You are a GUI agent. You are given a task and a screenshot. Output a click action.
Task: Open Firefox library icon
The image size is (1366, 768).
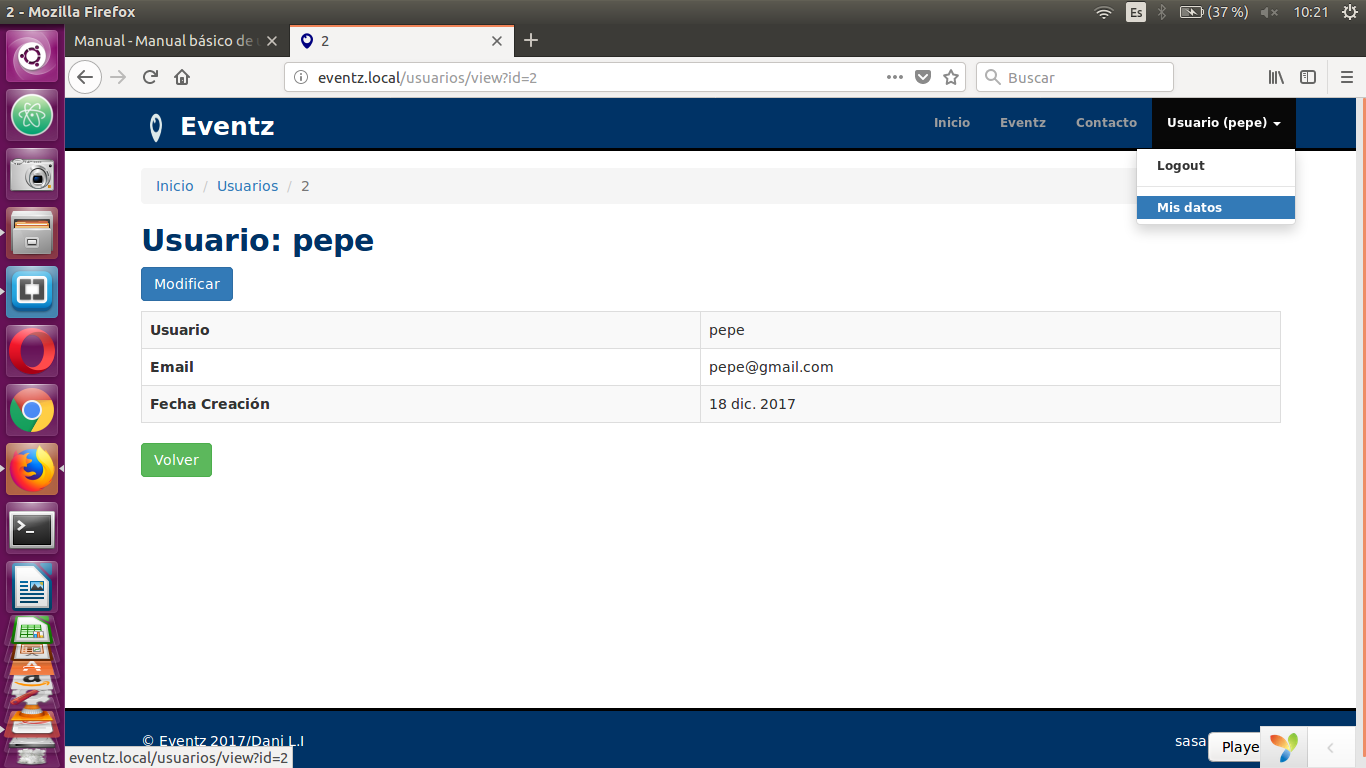tap(1276, 77)
